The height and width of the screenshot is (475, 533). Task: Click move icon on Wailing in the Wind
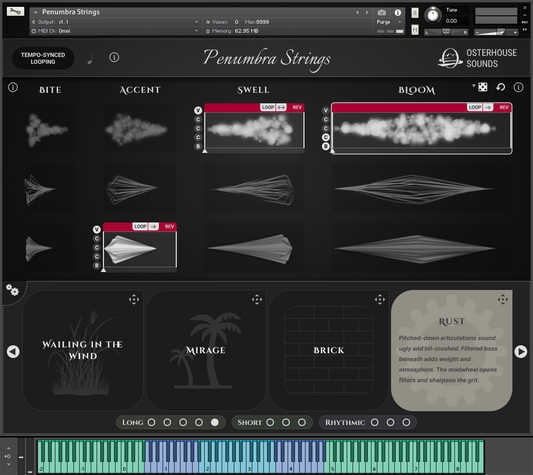pos(134,300)
